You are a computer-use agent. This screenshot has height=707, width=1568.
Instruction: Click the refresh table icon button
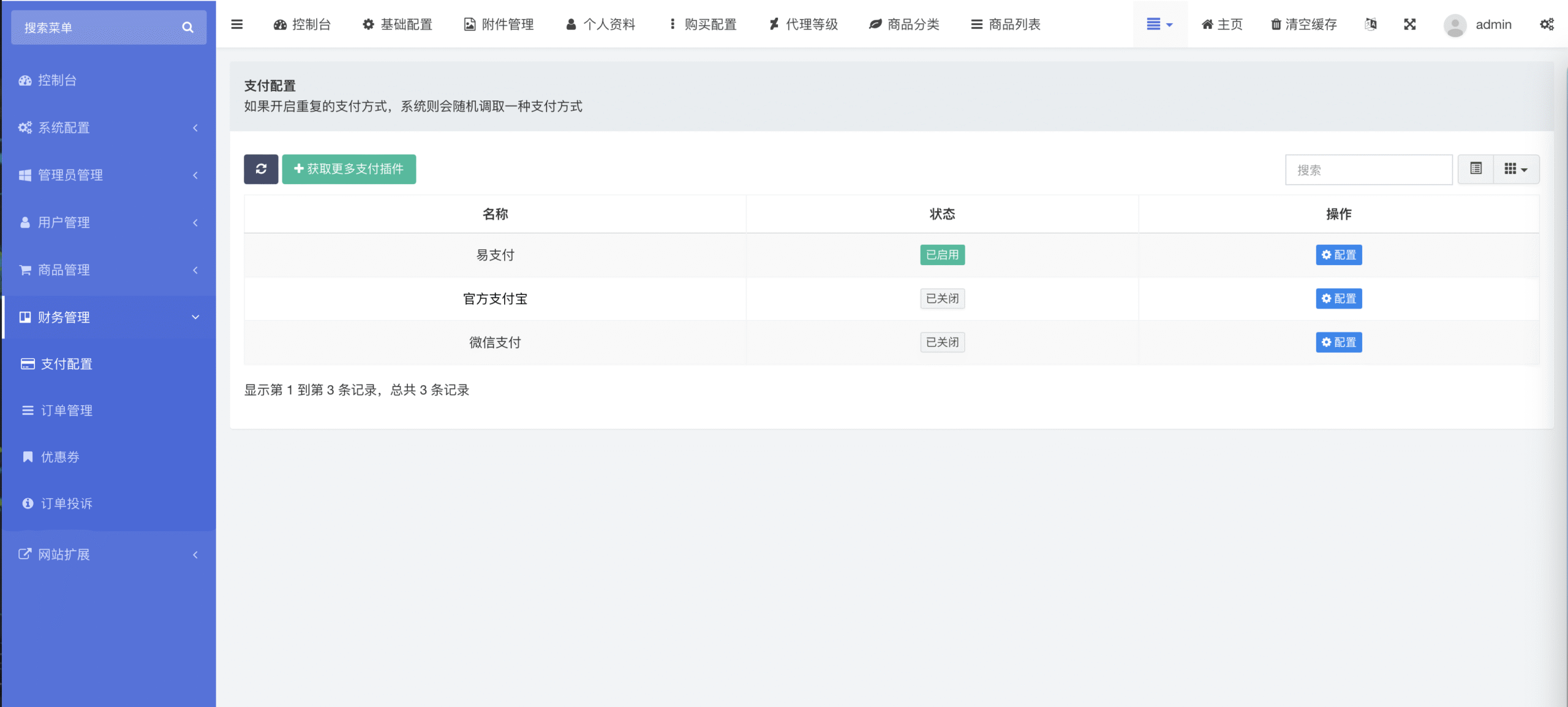(261, 169)
